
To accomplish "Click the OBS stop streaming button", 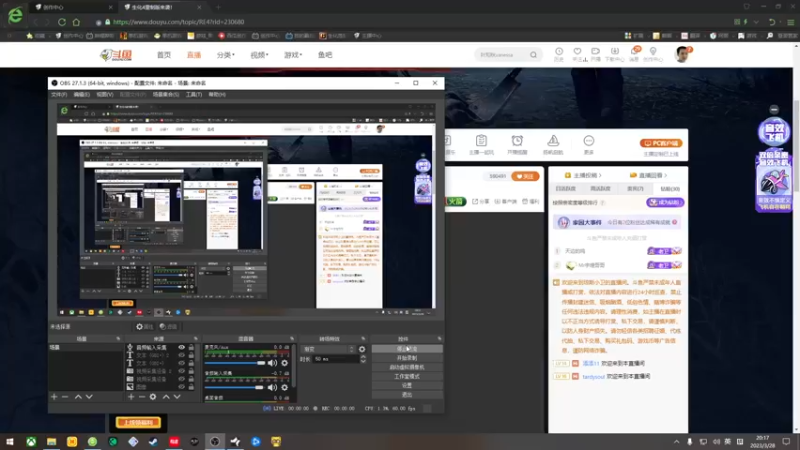I will [407, 349].
